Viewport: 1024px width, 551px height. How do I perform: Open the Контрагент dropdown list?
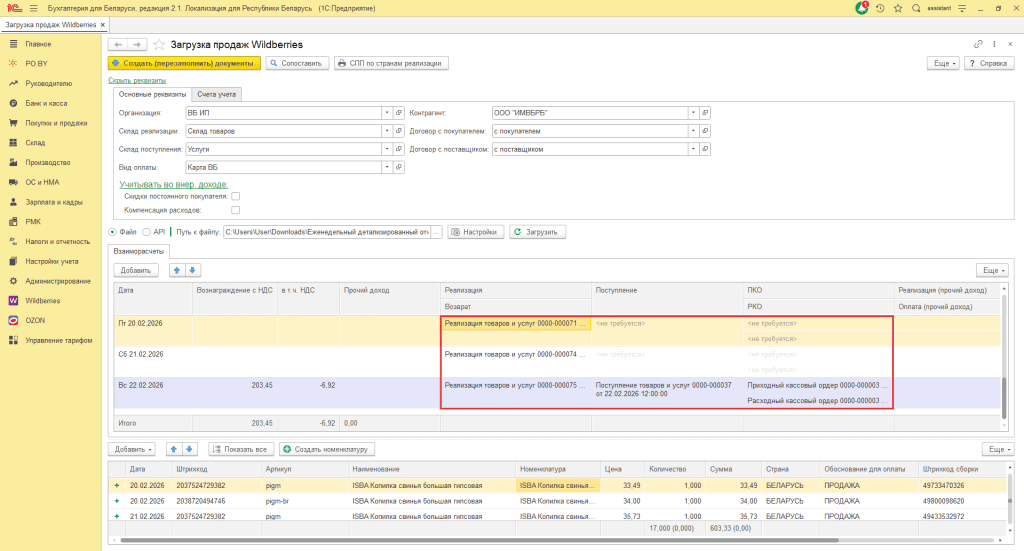692,113
